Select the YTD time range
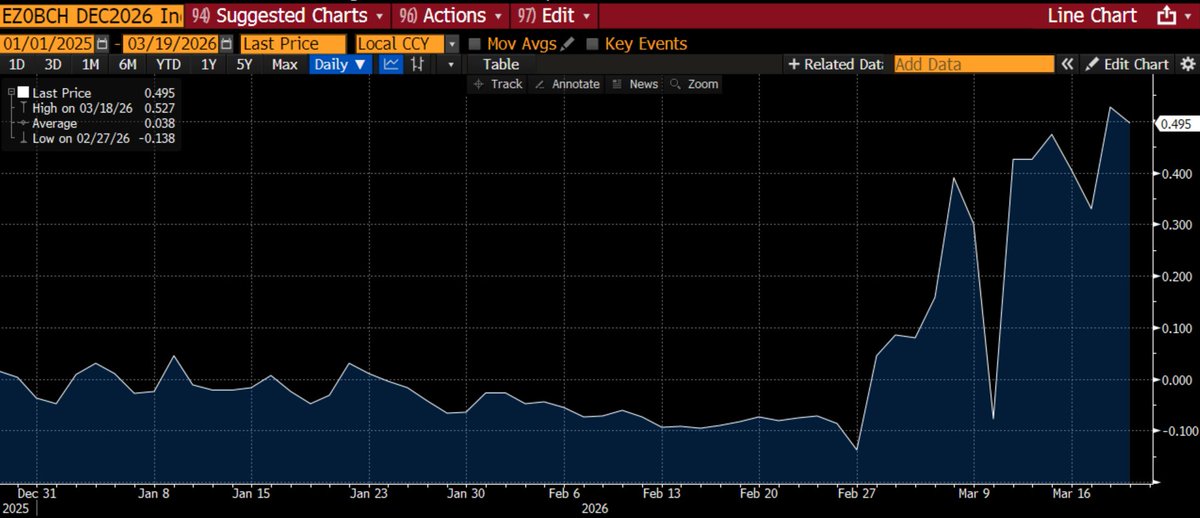Image resolution: width=1200 pixels, height=518 pixels. [x=168, y=64]
